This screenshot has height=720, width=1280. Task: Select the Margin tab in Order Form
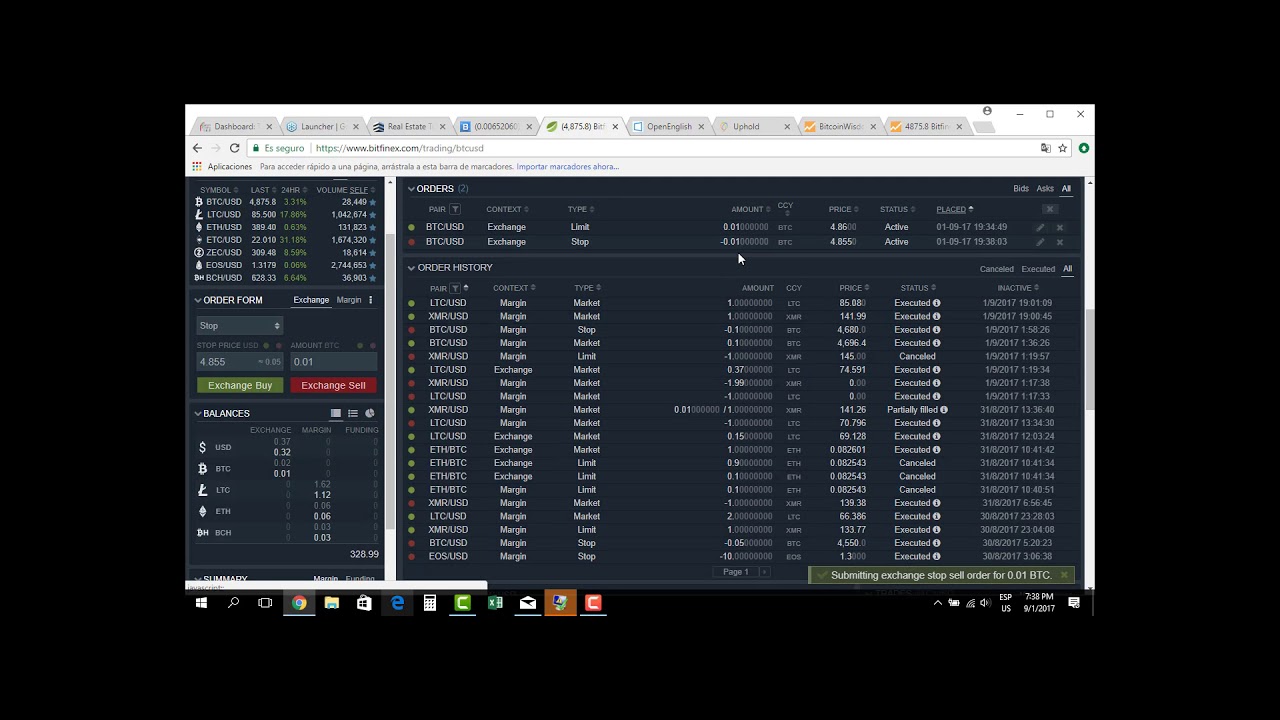pos(349,300)
